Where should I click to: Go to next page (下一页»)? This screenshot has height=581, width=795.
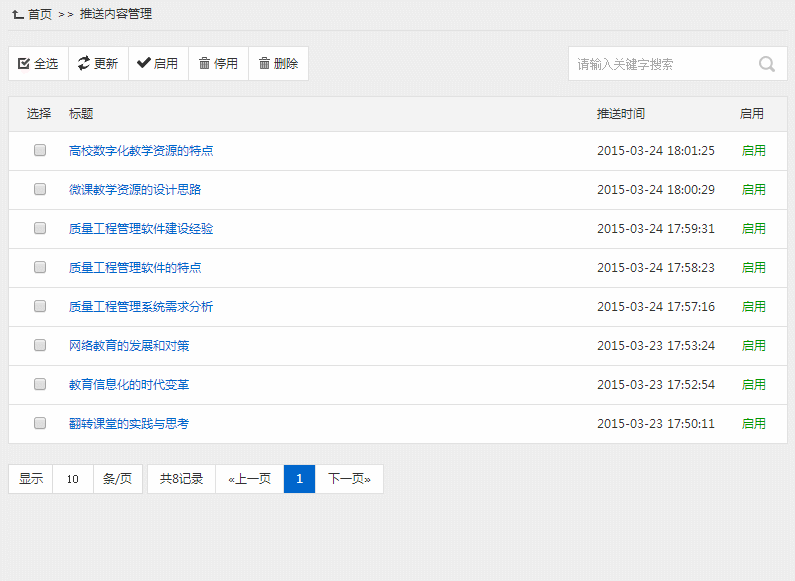click(349, 479)
